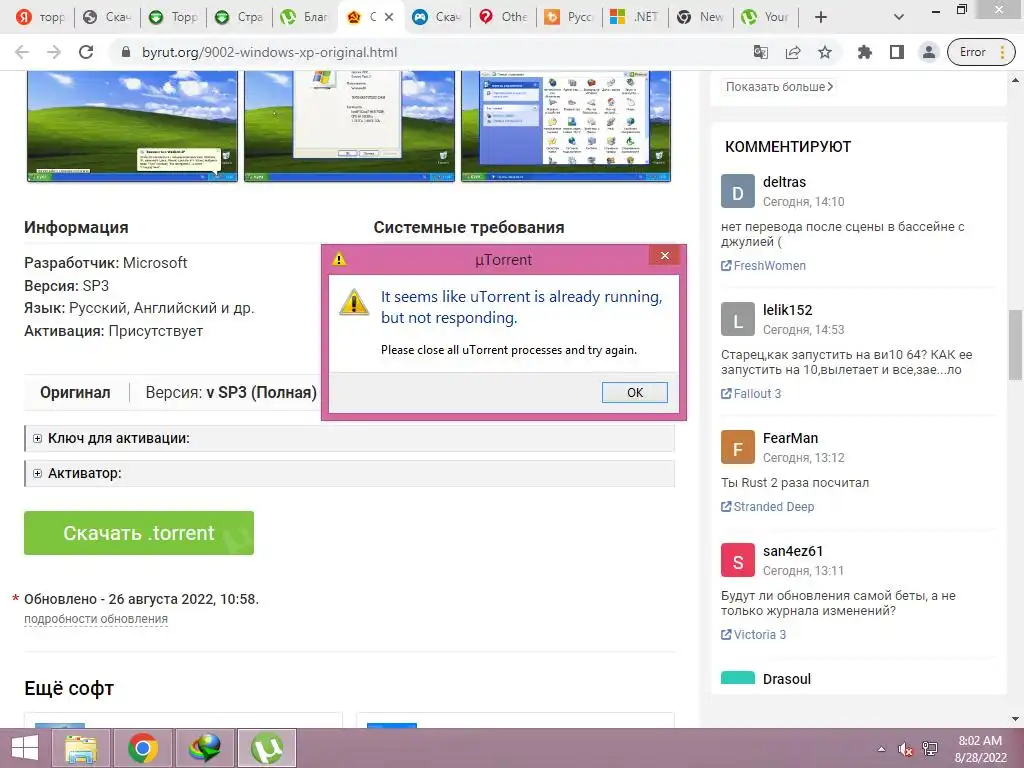Viewport: 1024px width, 768px height.
Task: Open the third Windows XP screenshot
Action: 566,126
